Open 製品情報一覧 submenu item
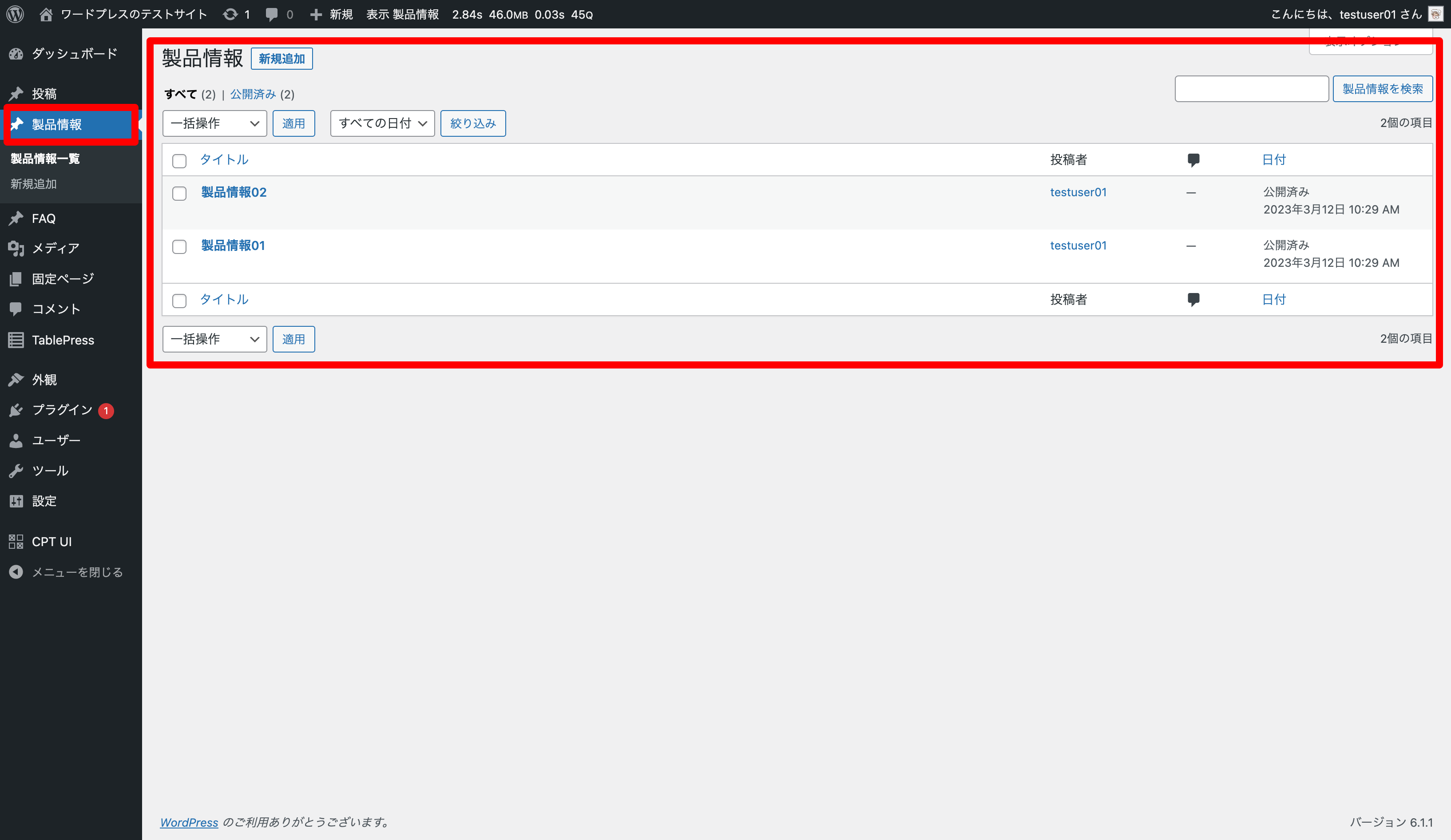 tap(45, 158)
